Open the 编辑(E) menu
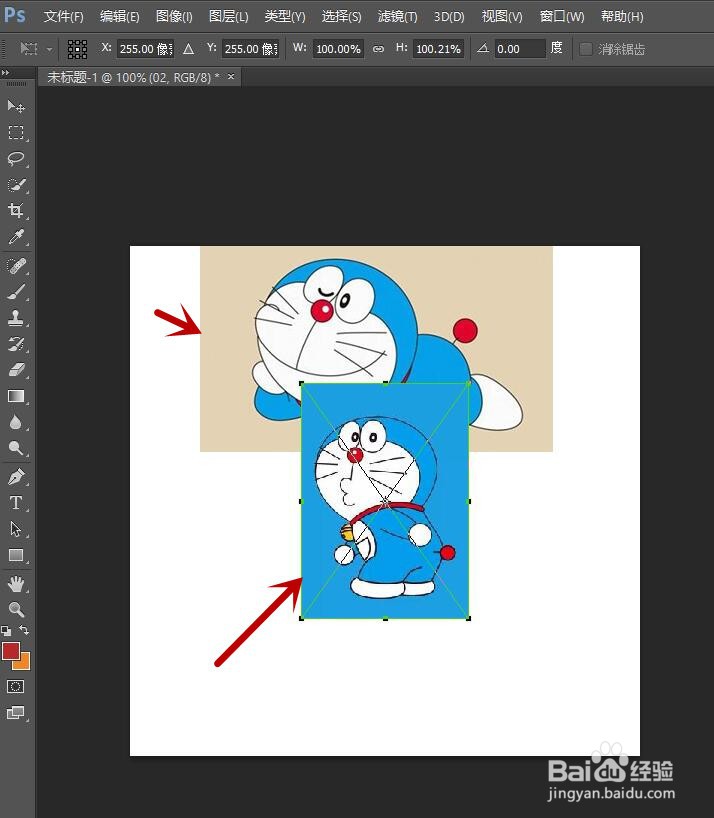Screen dimensions: 714x818 click(x=119, y=17)
